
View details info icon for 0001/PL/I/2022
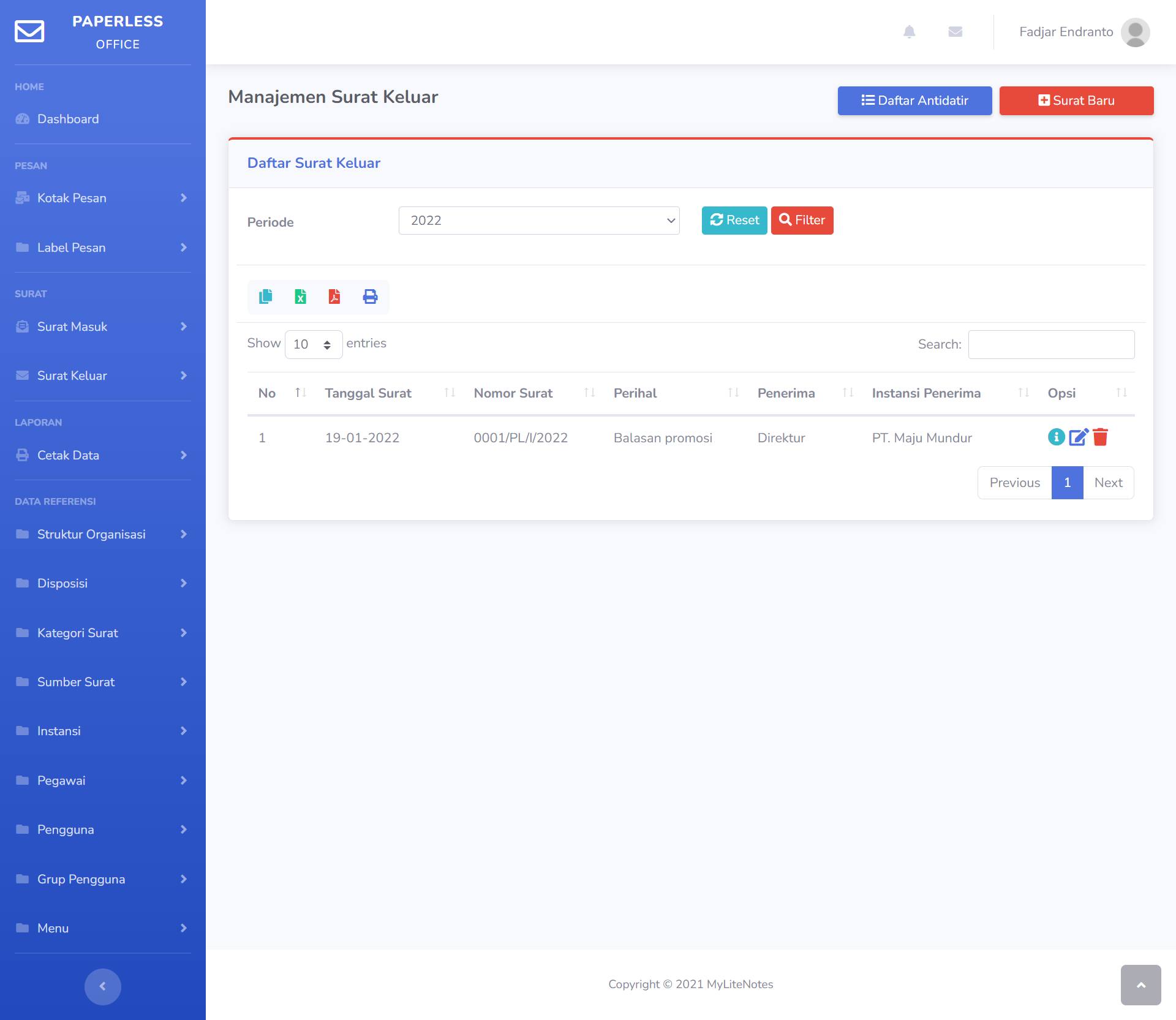1057,437
